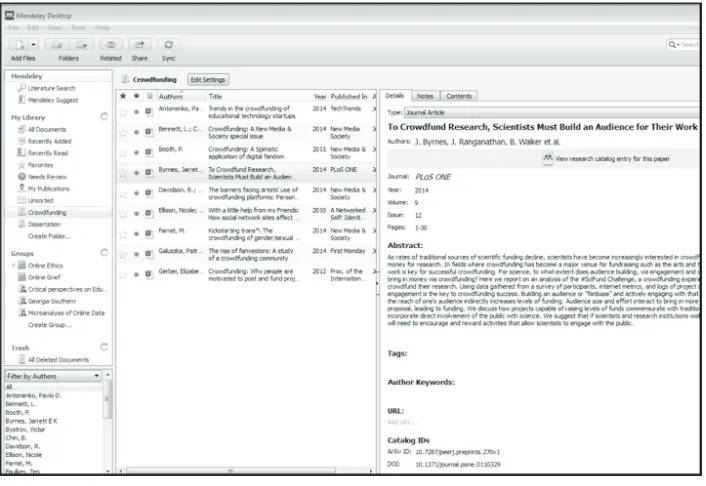Filter by author Byrnes, Jarrett E K
This screenshot has width=706, height=486.
(x=31, y=422)
